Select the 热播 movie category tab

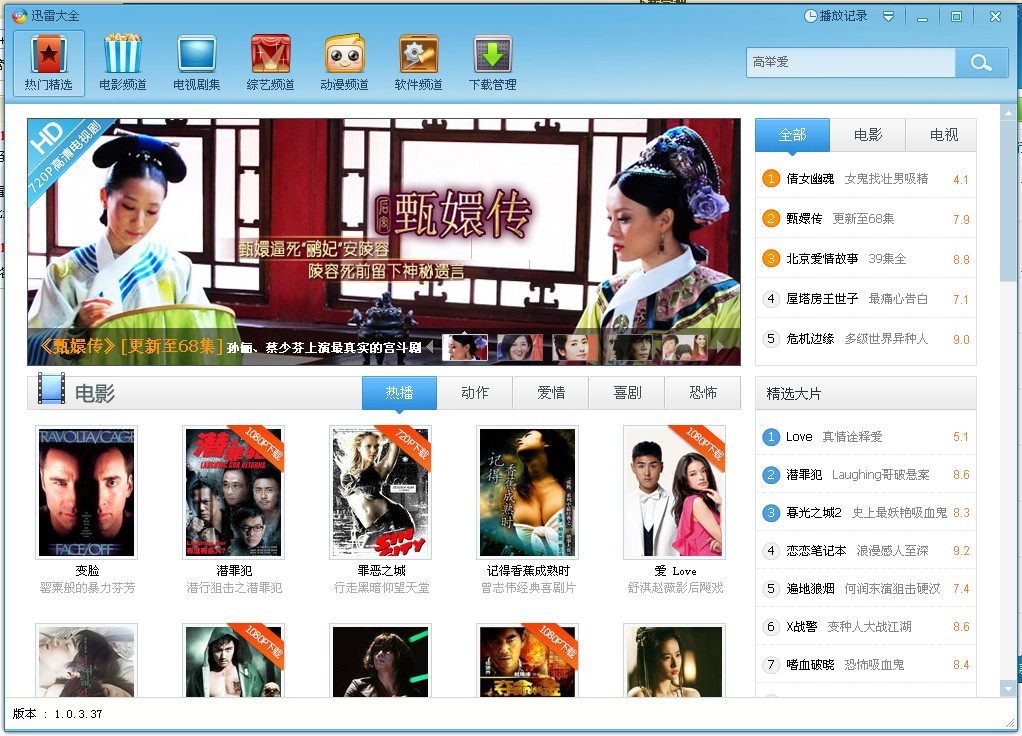coord(399,392)
